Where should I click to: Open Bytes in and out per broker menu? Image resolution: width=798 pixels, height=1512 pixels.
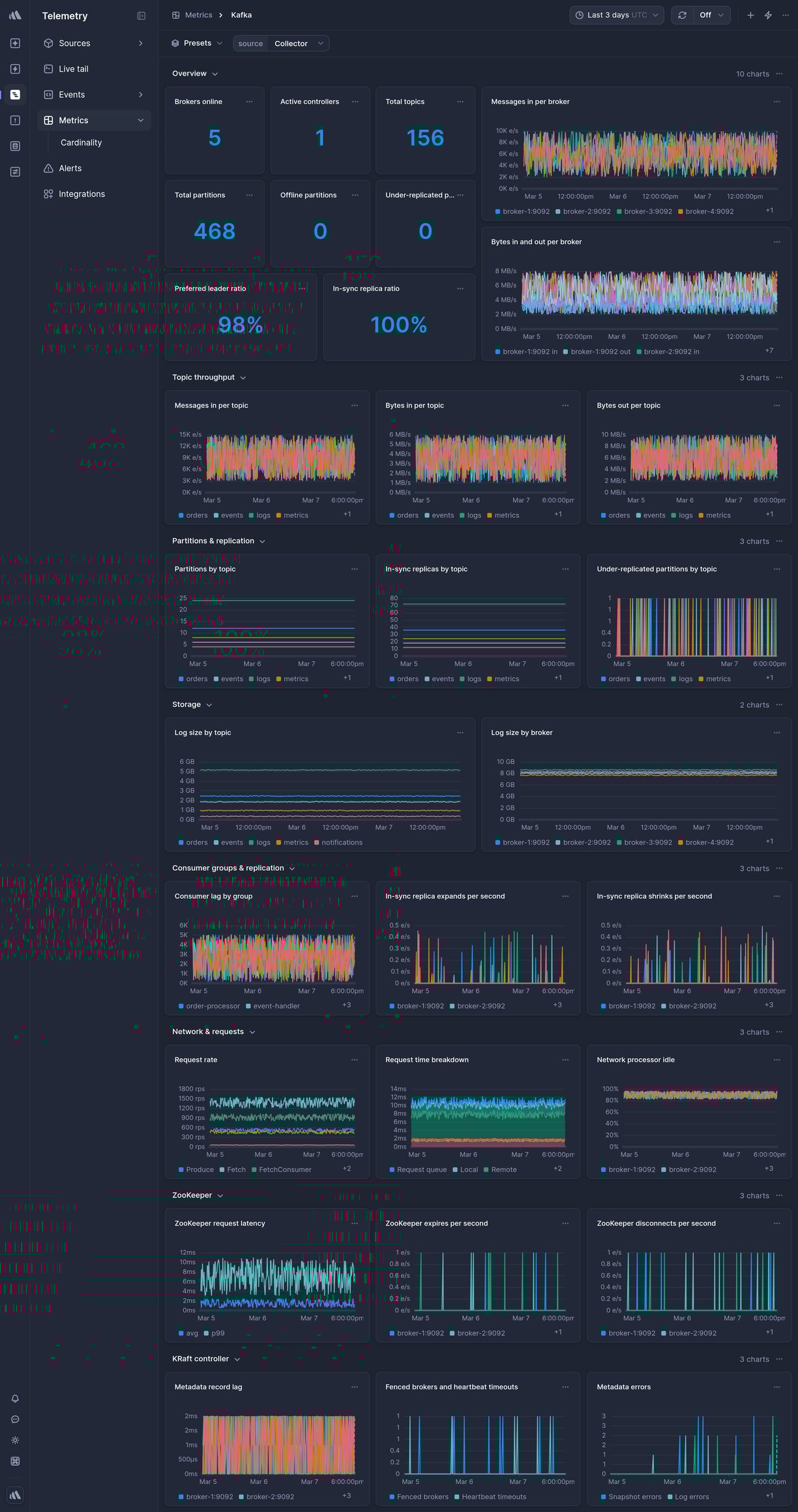777,242
